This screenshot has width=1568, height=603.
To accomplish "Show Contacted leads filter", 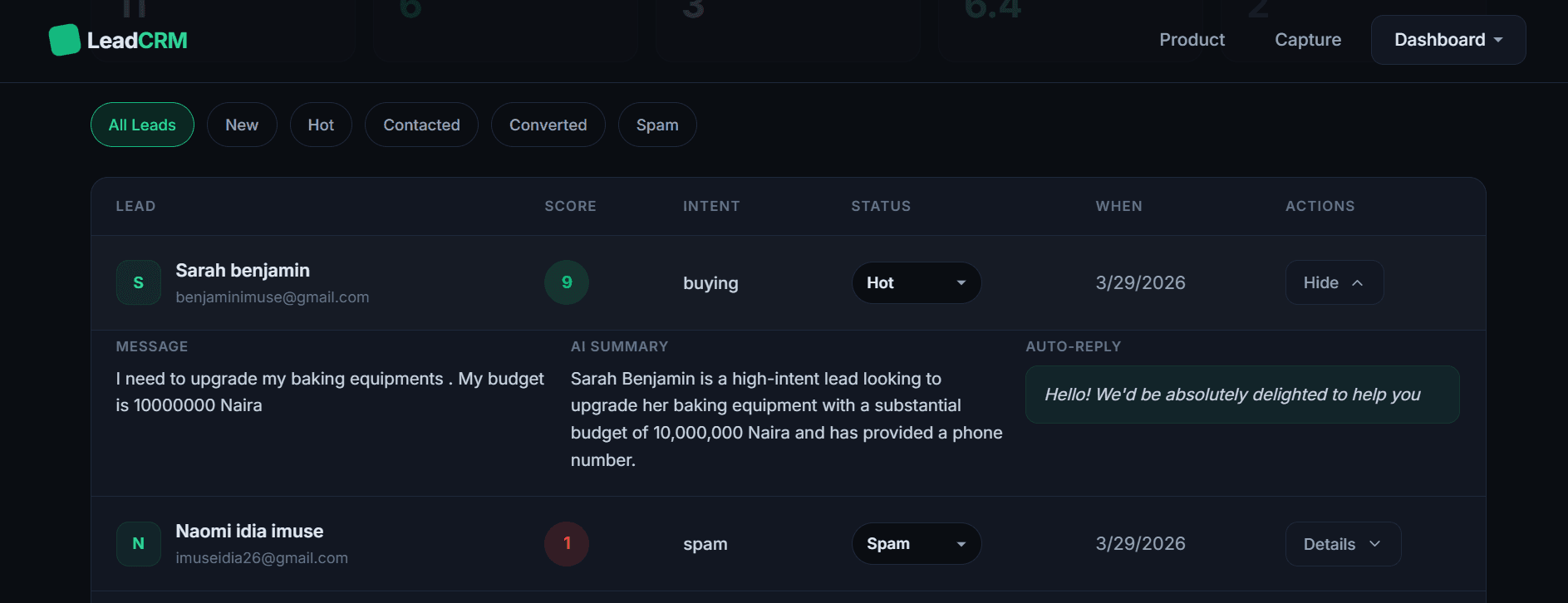I will (x=421, y=125).
